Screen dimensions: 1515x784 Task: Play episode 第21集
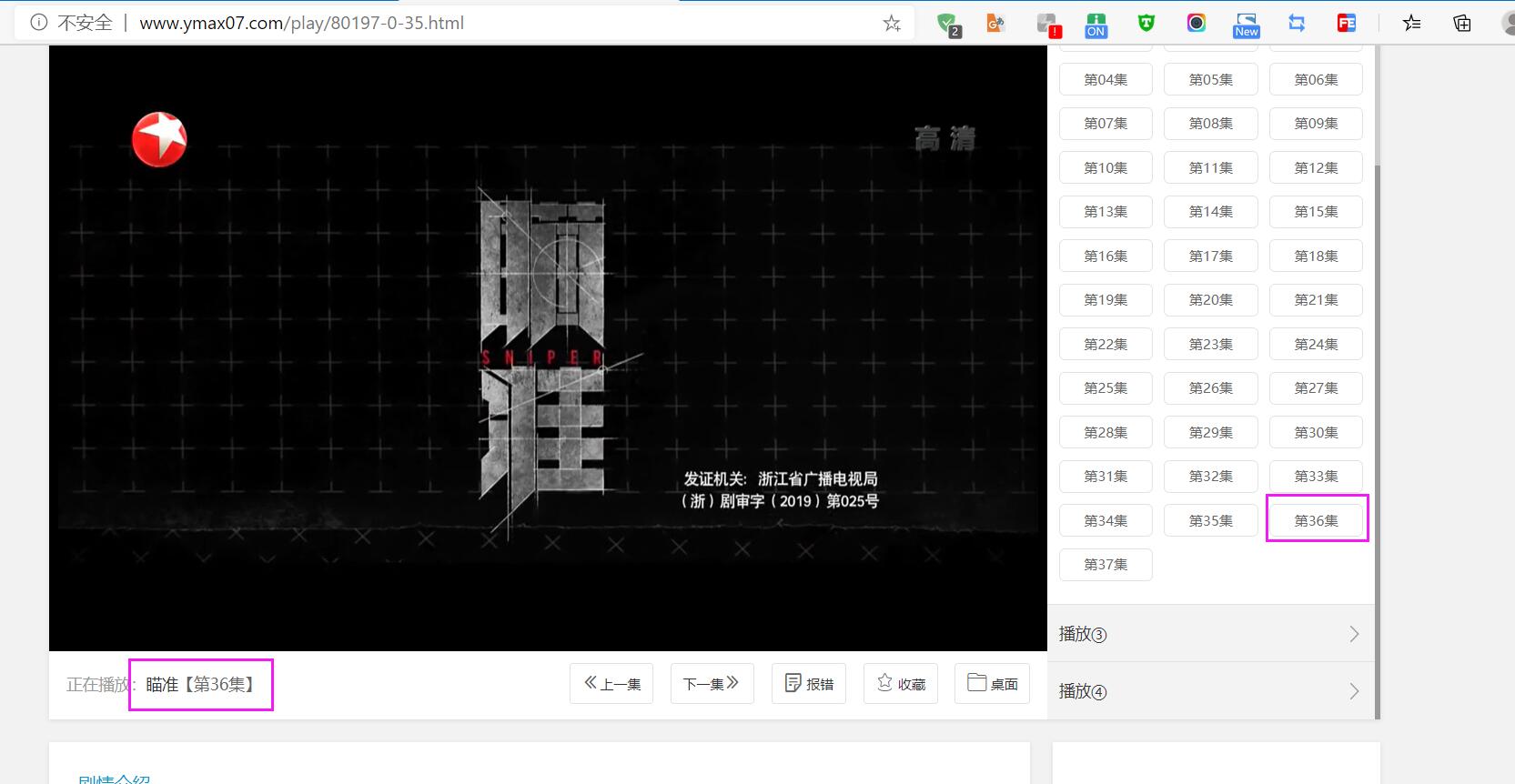click(1317, 299)
